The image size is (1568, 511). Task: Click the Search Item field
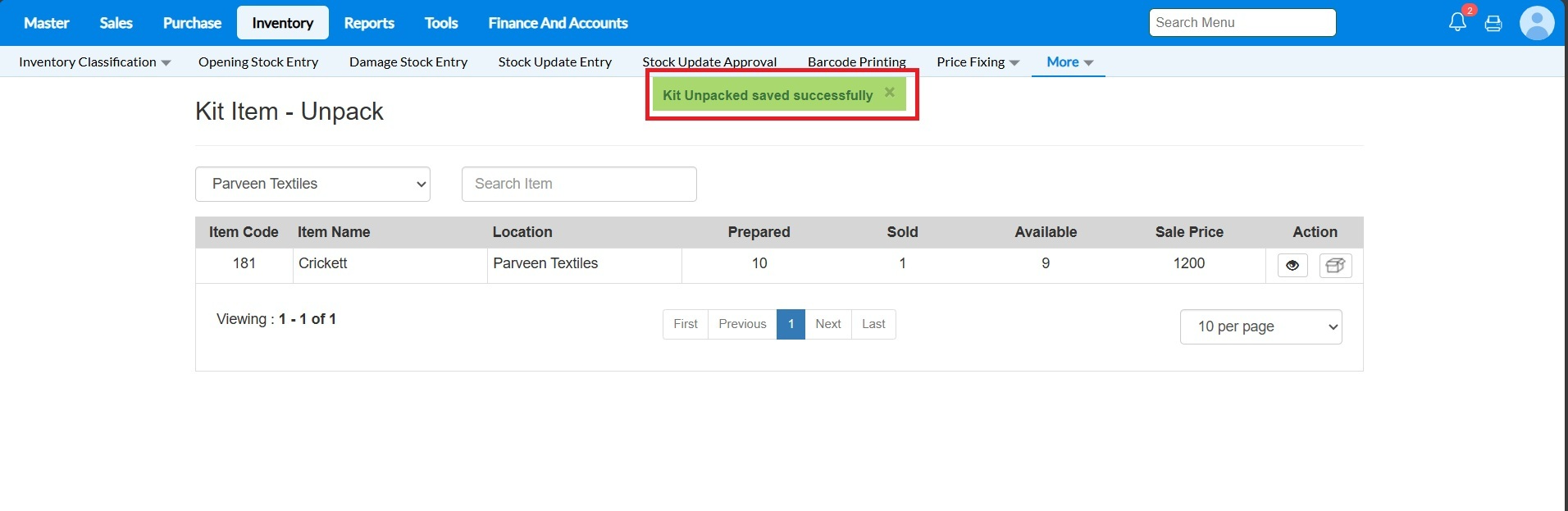point(579,184)
